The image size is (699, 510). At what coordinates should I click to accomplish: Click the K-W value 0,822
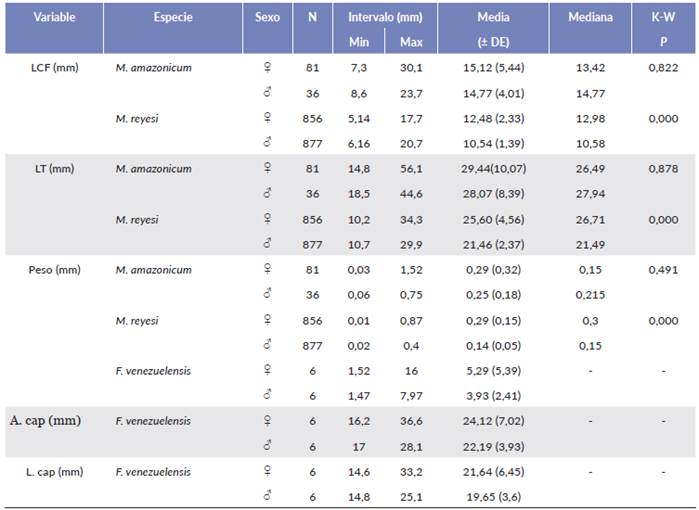(665, 67)
